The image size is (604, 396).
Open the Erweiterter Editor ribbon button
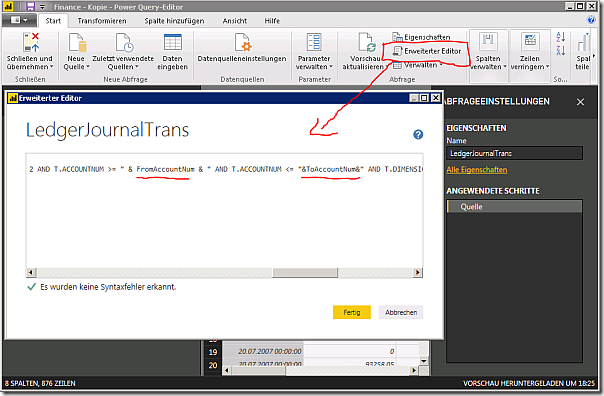tap(427, 51)
